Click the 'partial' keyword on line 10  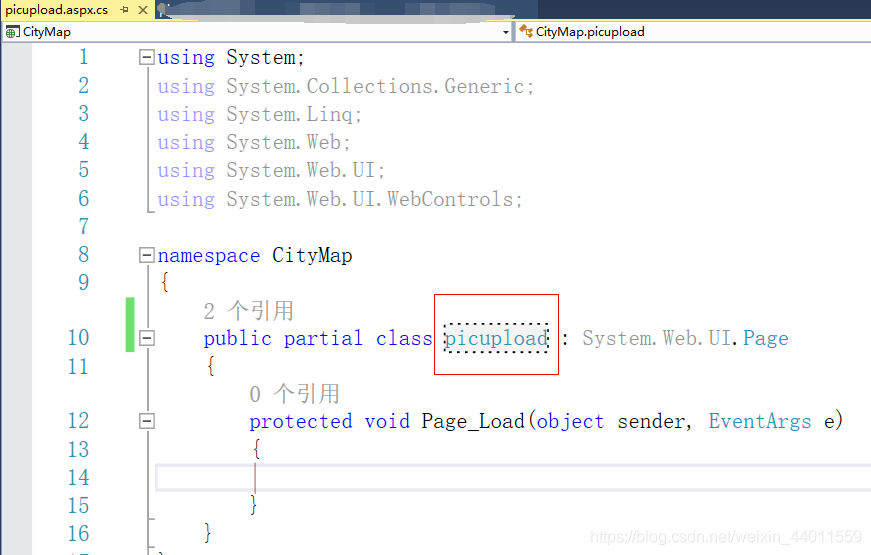[323, 338]
